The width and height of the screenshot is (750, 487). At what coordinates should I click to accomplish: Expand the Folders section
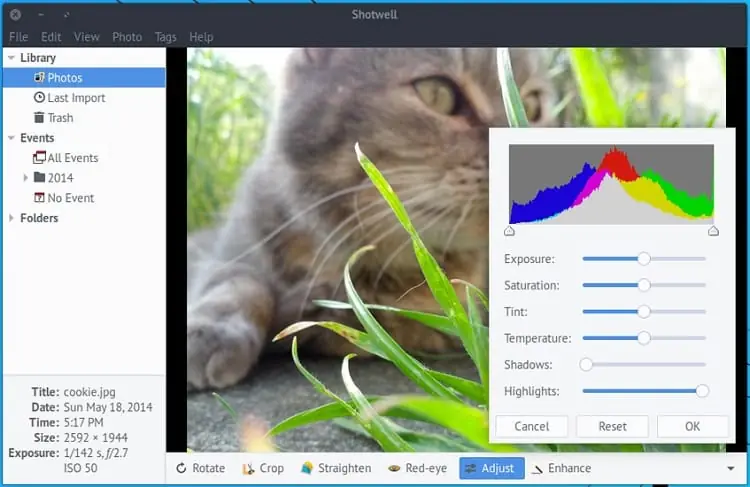click(11, 218)
